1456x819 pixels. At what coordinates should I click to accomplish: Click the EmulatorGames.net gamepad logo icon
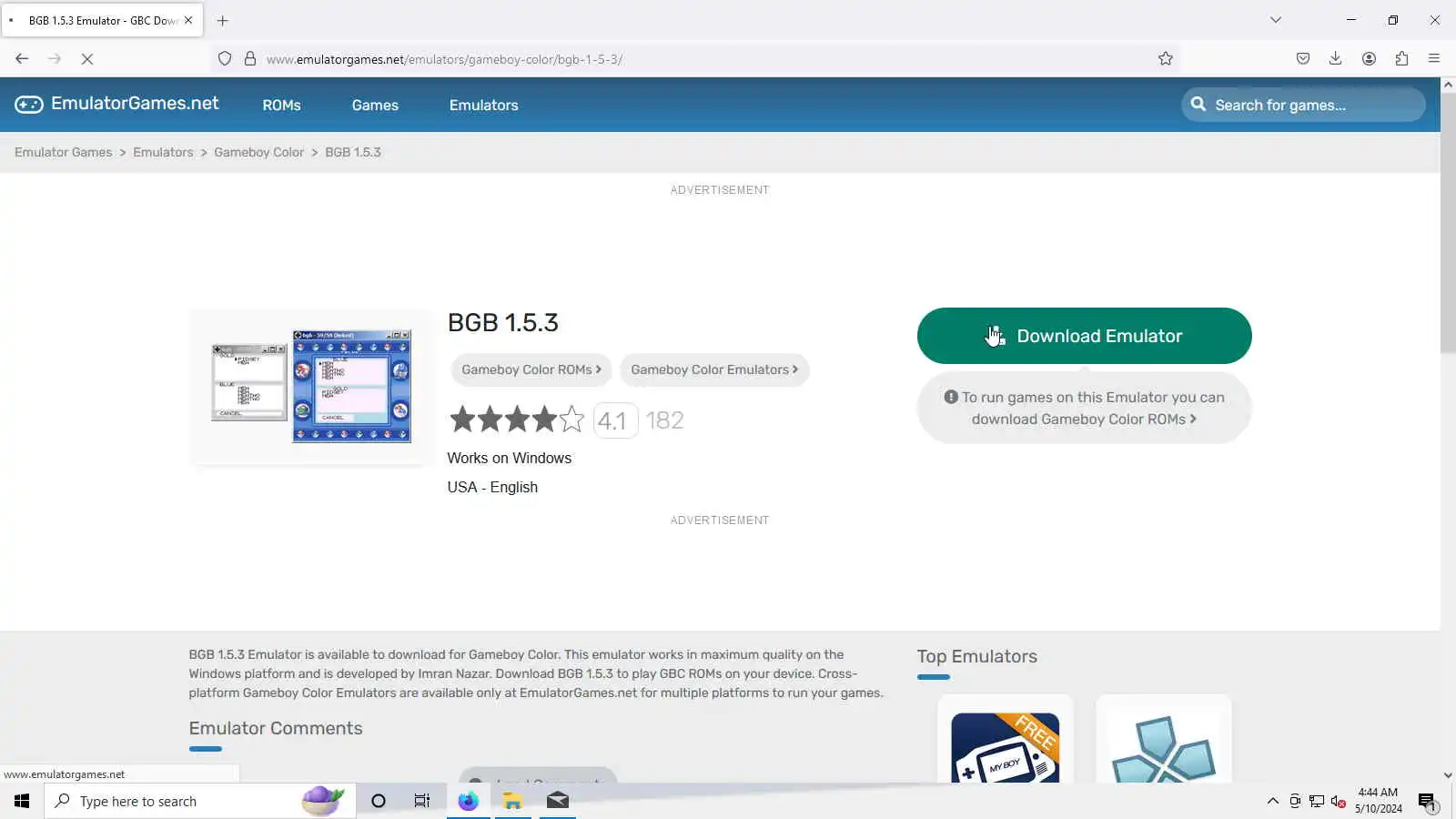[28, 105]
